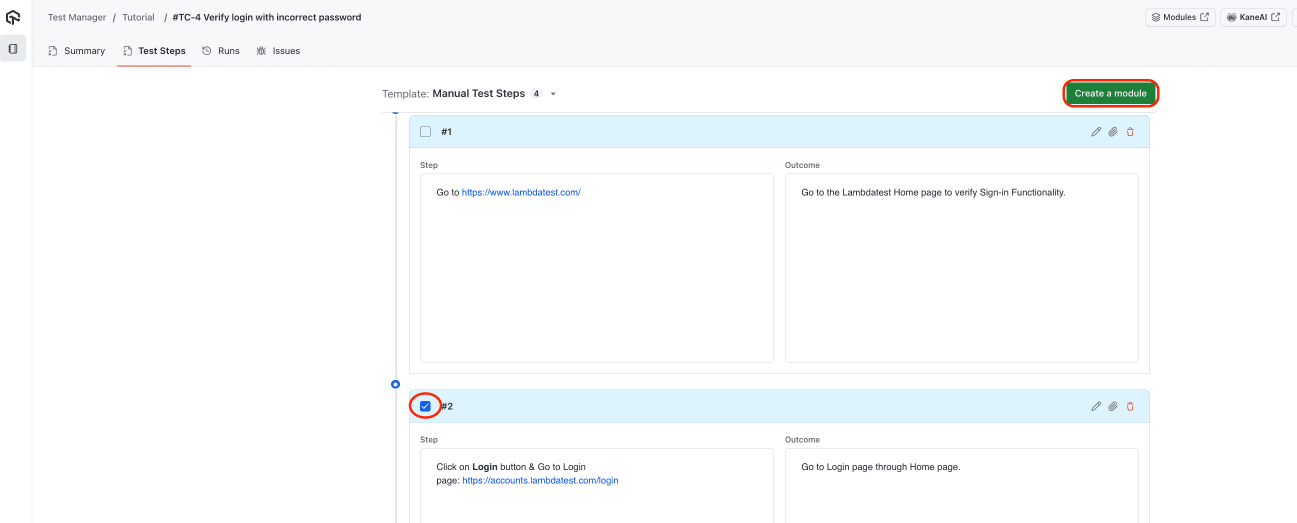Click the LambdaTest logo icon
This screenshot has height=523, width=1297.
click(13, 17)
